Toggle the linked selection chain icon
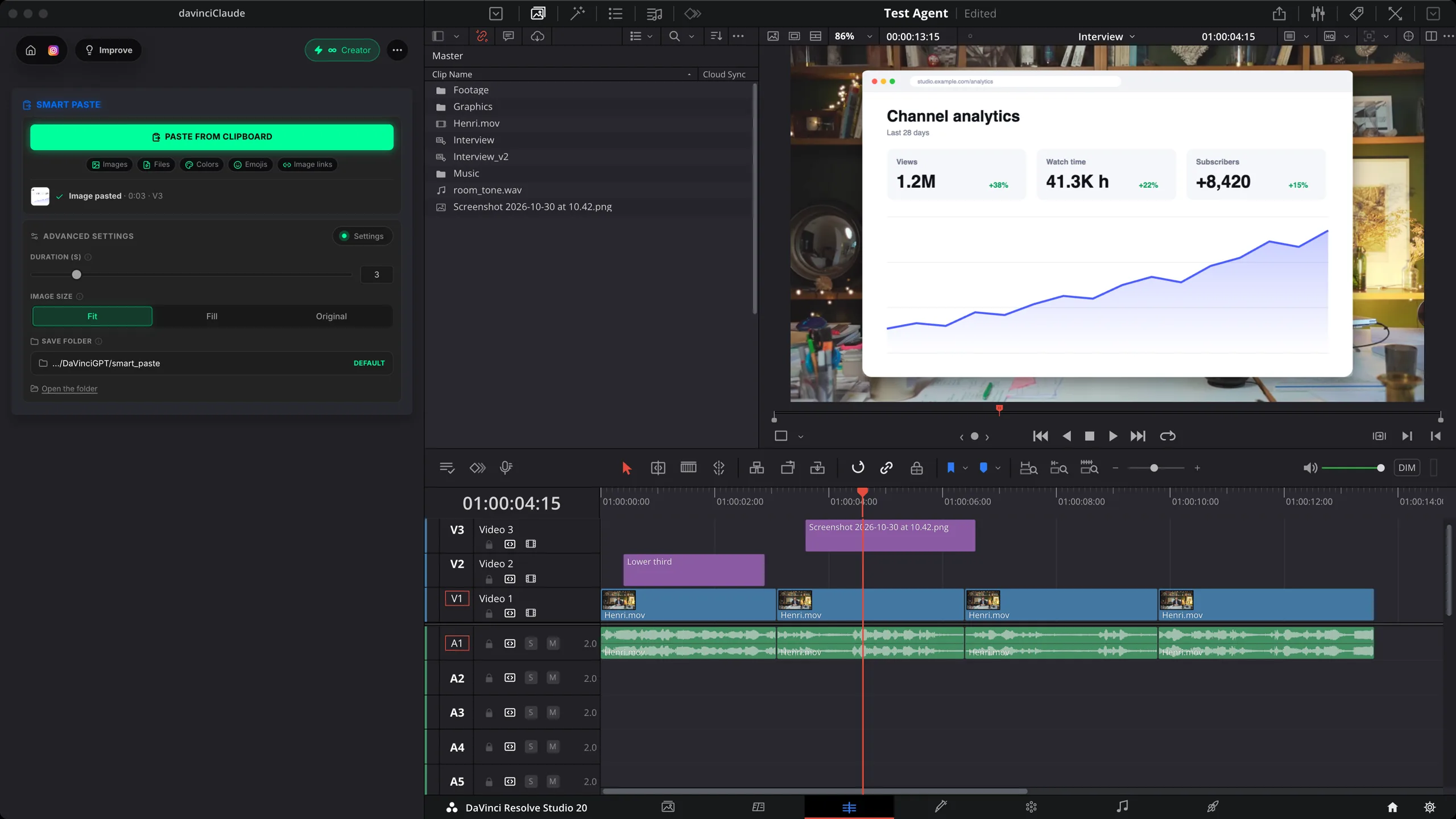The image size is (1456, 819). (x=886, y=468)
